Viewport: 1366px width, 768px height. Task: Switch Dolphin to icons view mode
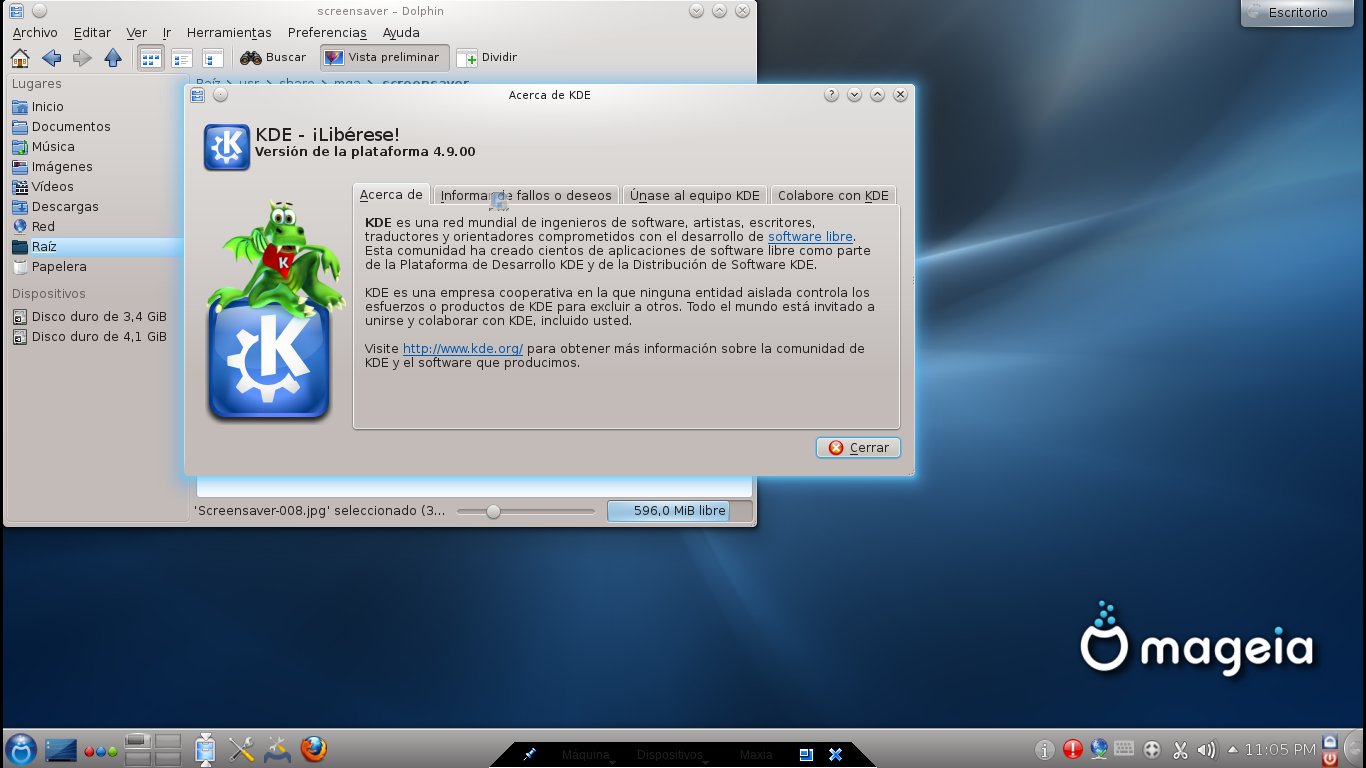click(151, 58)
